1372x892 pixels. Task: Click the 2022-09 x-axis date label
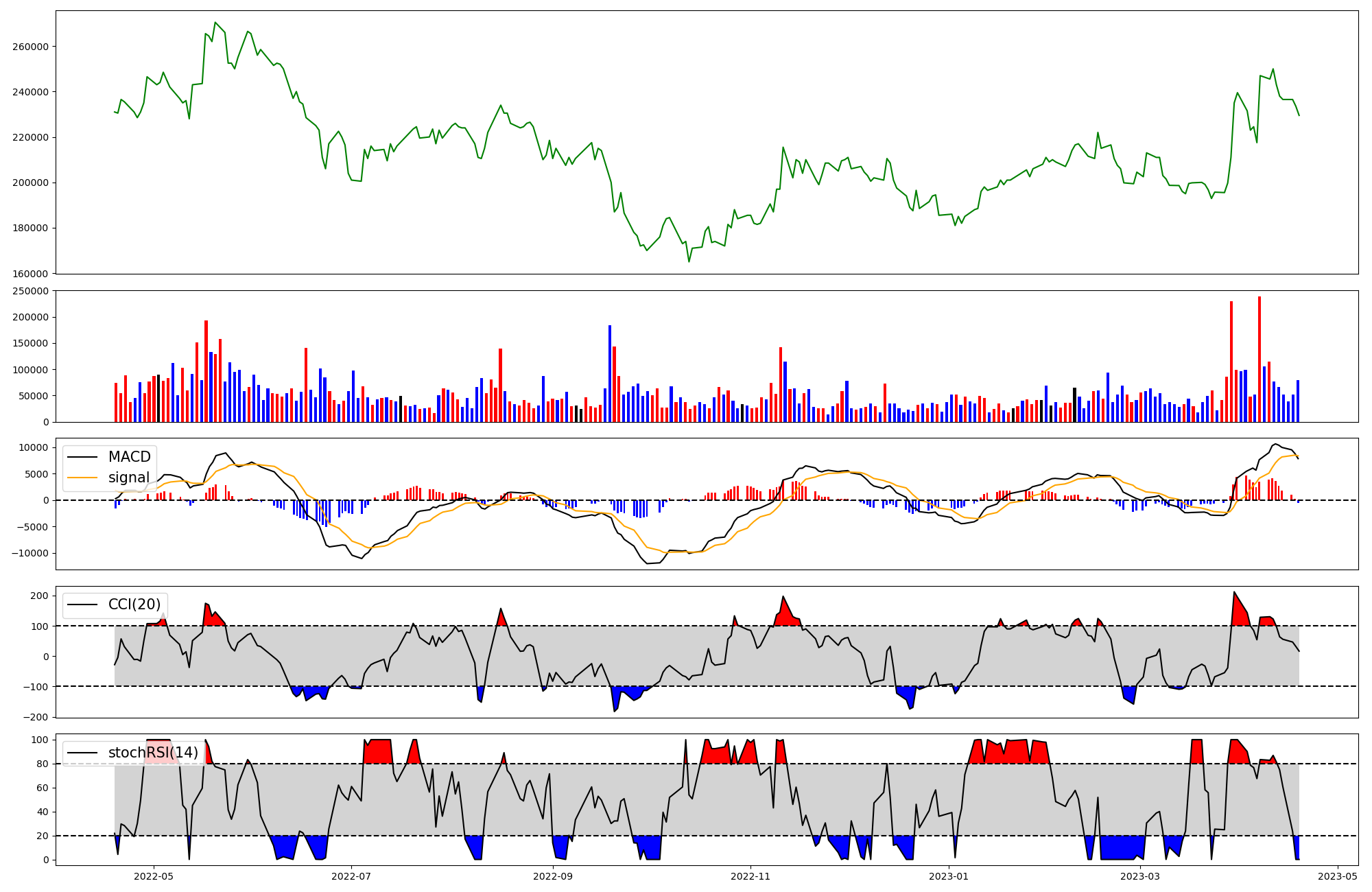(552, 876)
